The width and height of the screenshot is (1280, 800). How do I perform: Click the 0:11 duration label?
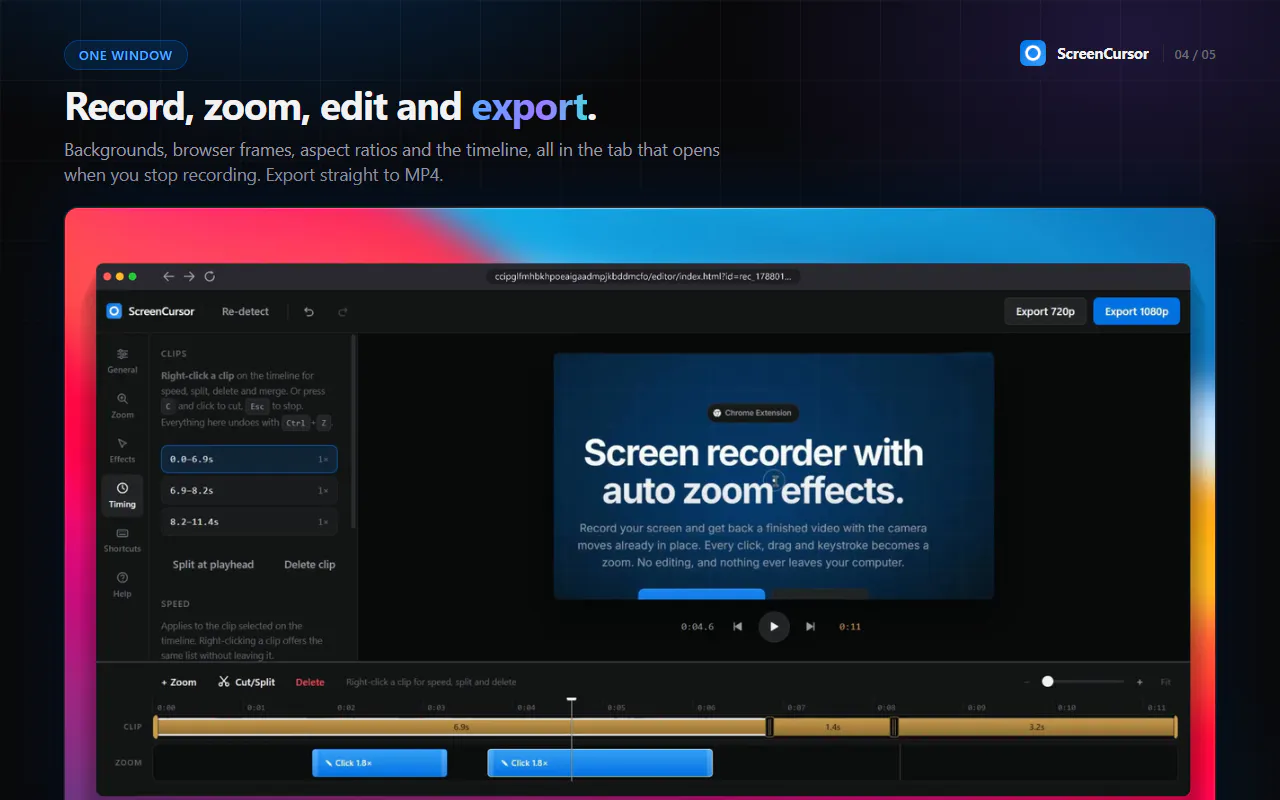850,627
